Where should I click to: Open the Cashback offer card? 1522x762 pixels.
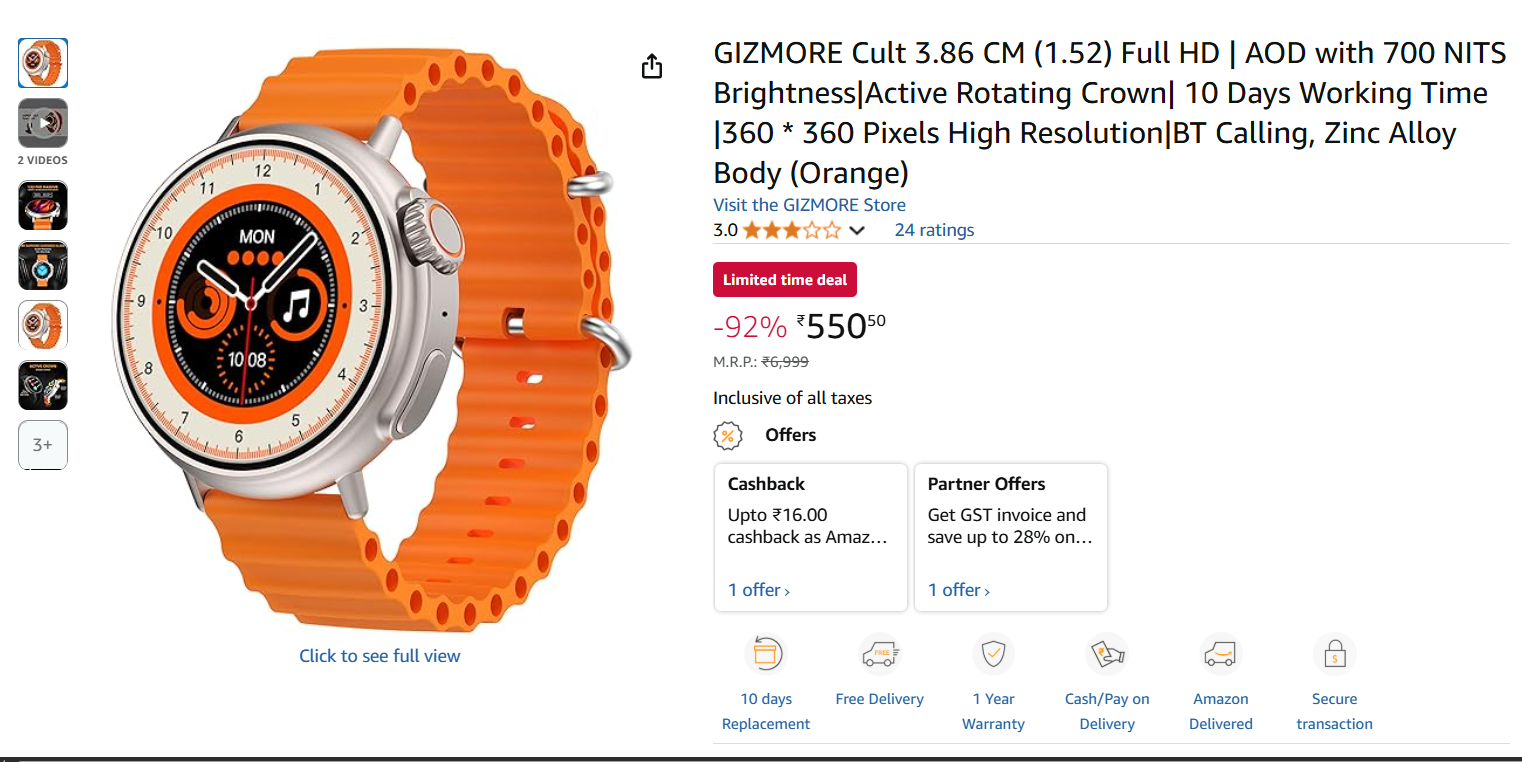[811, 525]
